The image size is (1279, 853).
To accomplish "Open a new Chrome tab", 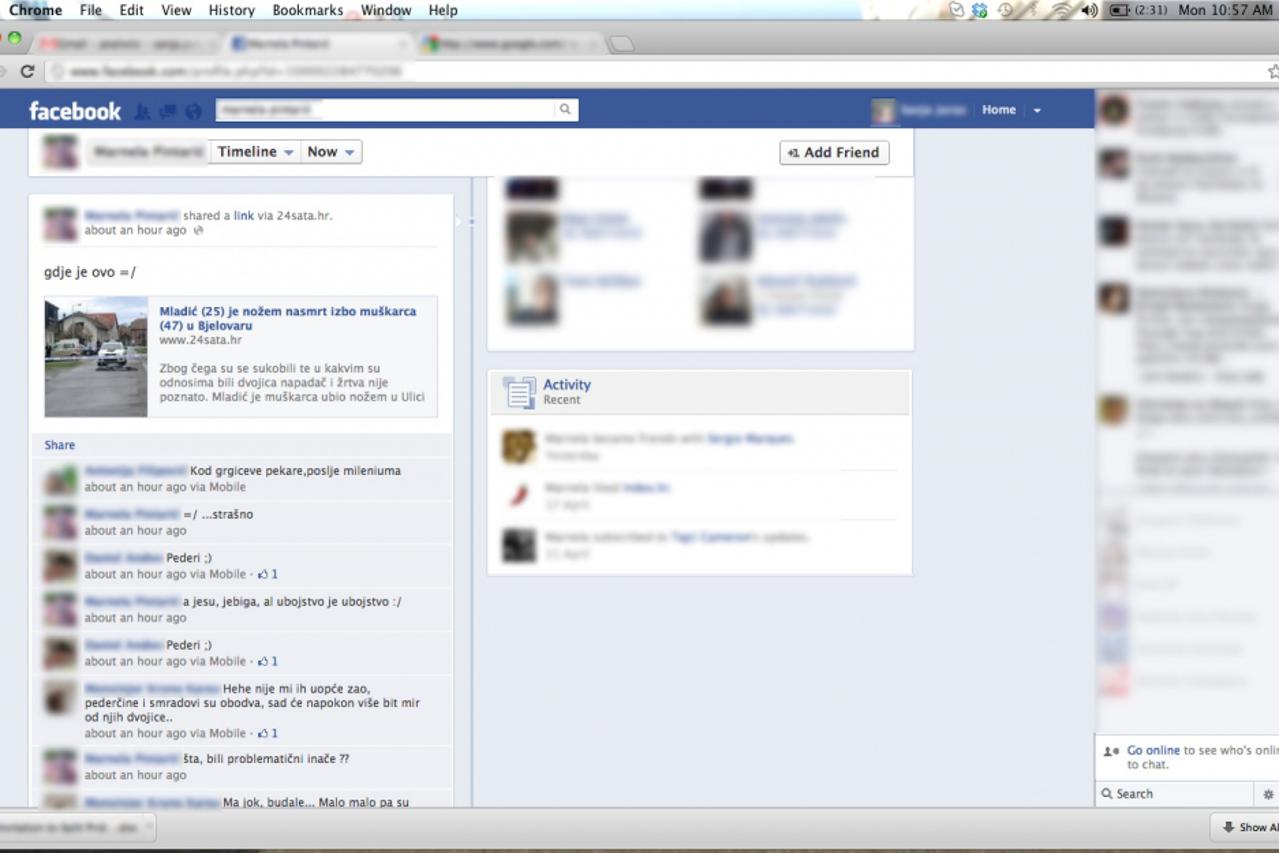I will click(620, 44).
